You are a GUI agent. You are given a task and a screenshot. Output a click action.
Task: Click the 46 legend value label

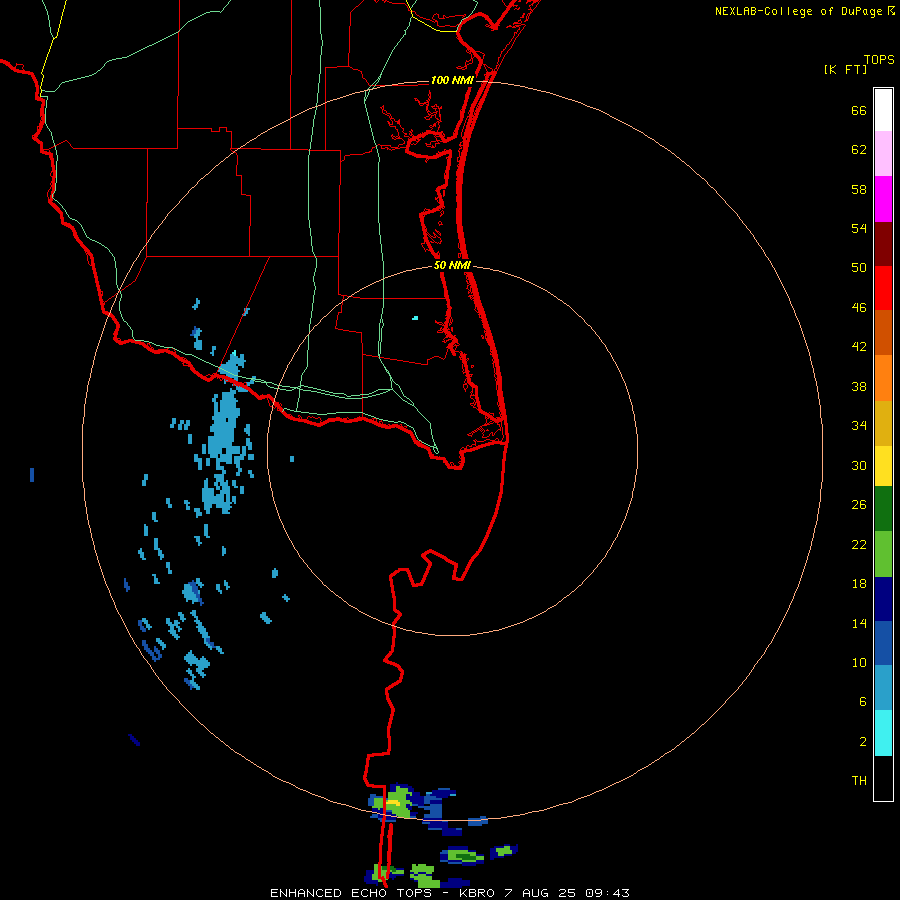859,308
